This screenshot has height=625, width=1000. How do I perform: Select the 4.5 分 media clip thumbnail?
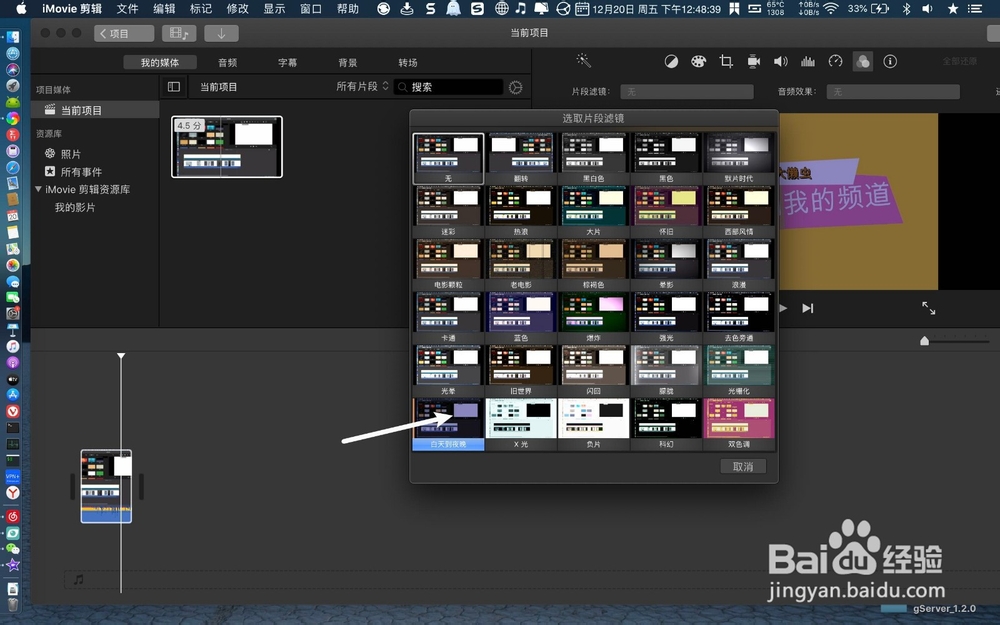coord(227,147)
